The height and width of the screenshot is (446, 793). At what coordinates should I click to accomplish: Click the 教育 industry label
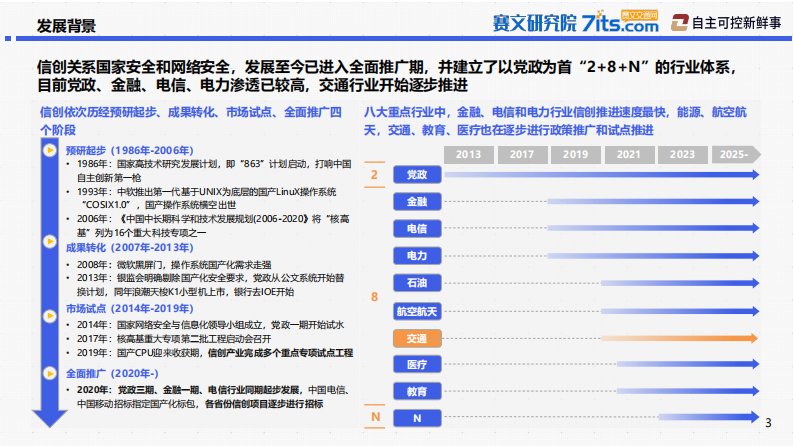click(x=417, y=392)
